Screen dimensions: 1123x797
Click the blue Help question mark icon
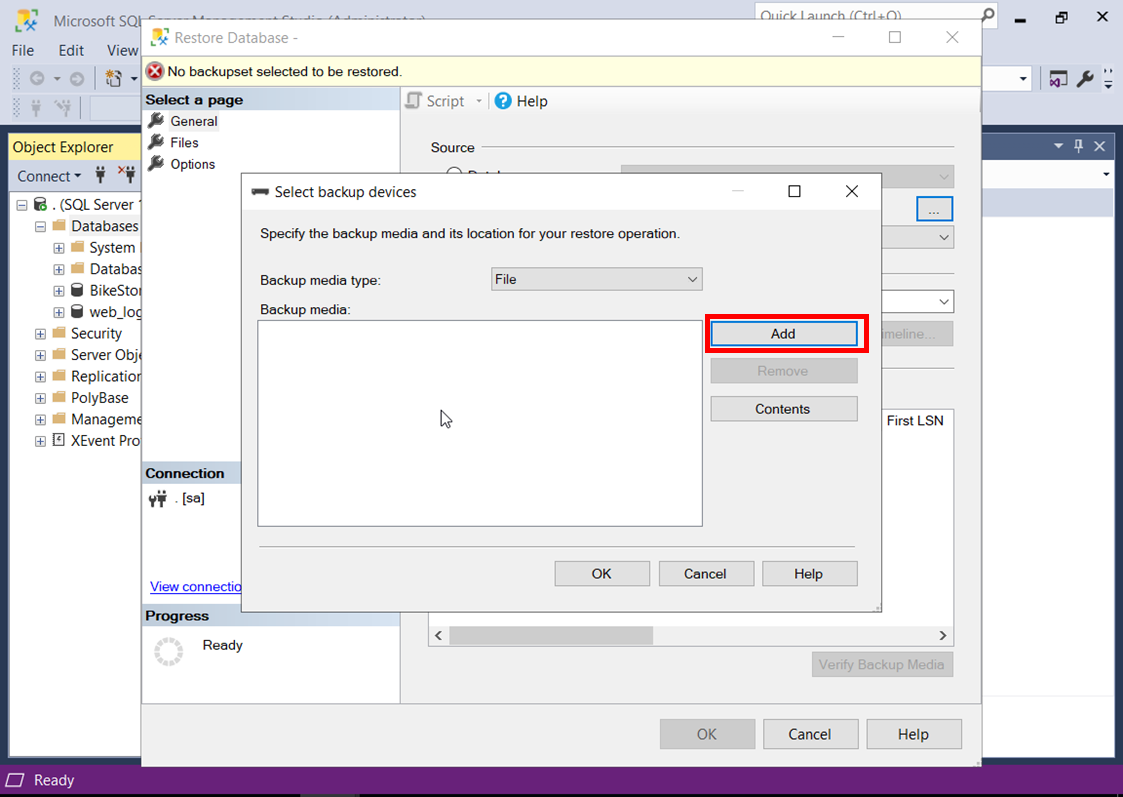point(503,101)
